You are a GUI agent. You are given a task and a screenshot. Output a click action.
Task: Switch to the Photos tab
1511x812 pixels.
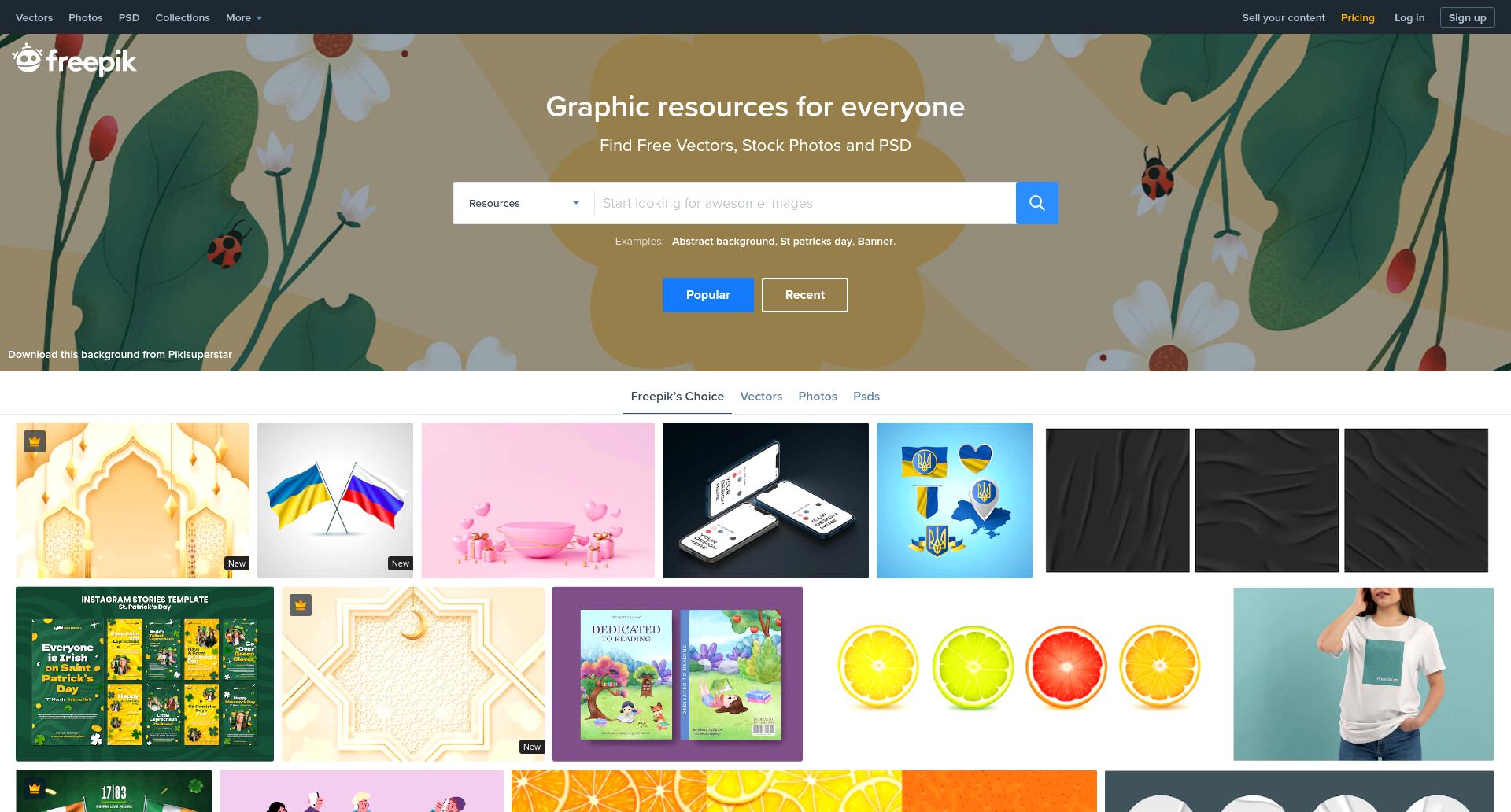point(818,397)
